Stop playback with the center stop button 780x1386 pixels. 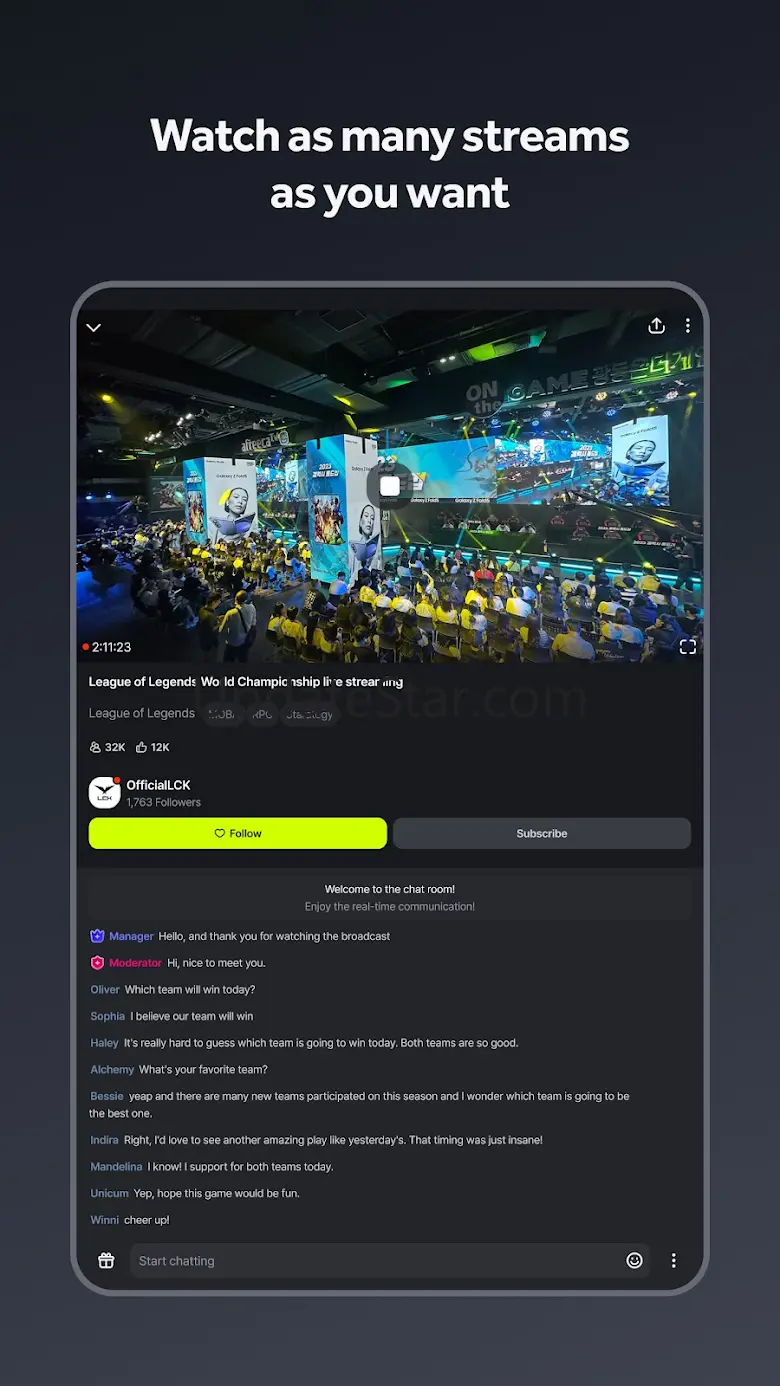point(390,486)
